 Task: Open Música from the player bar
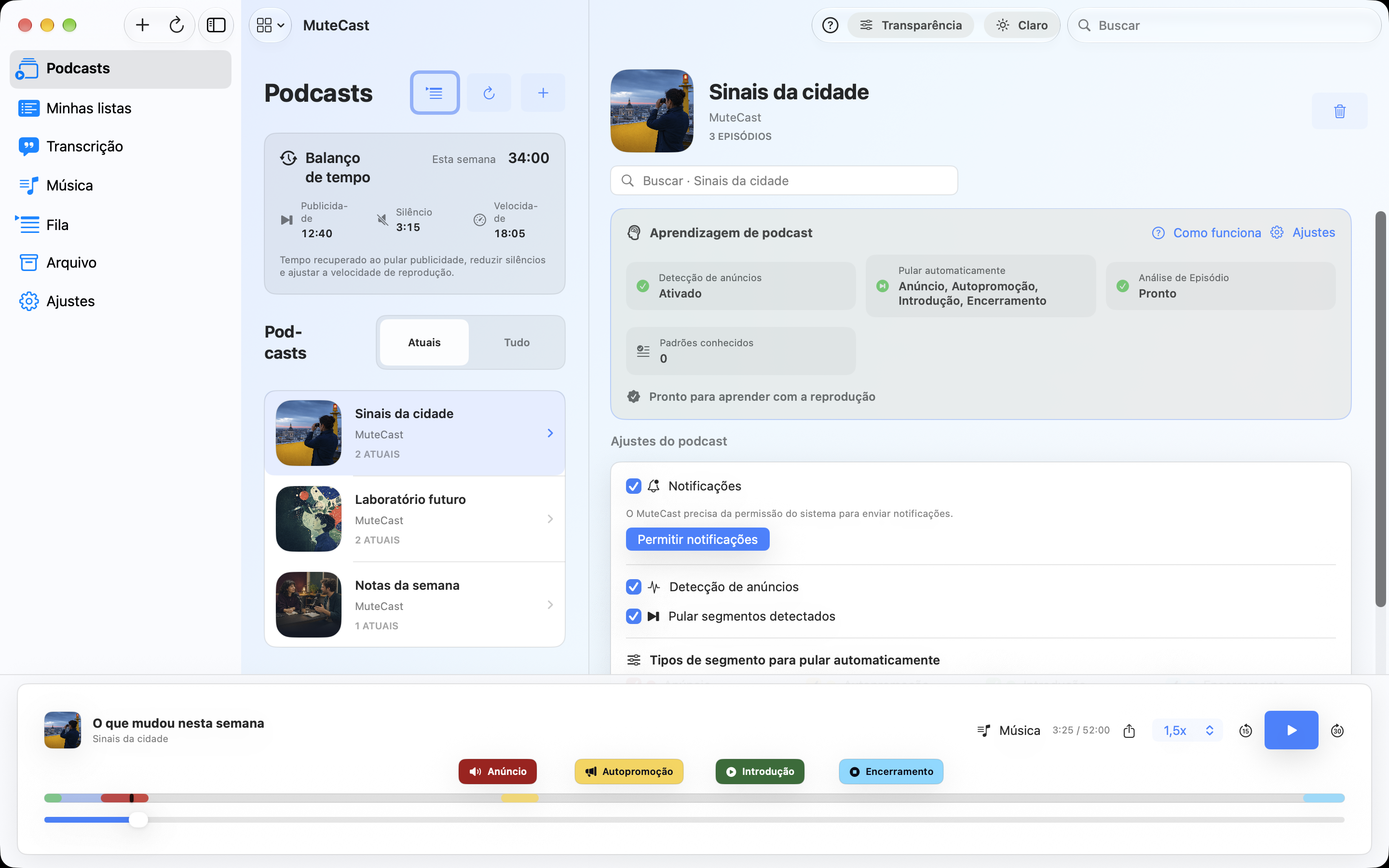1008,730
